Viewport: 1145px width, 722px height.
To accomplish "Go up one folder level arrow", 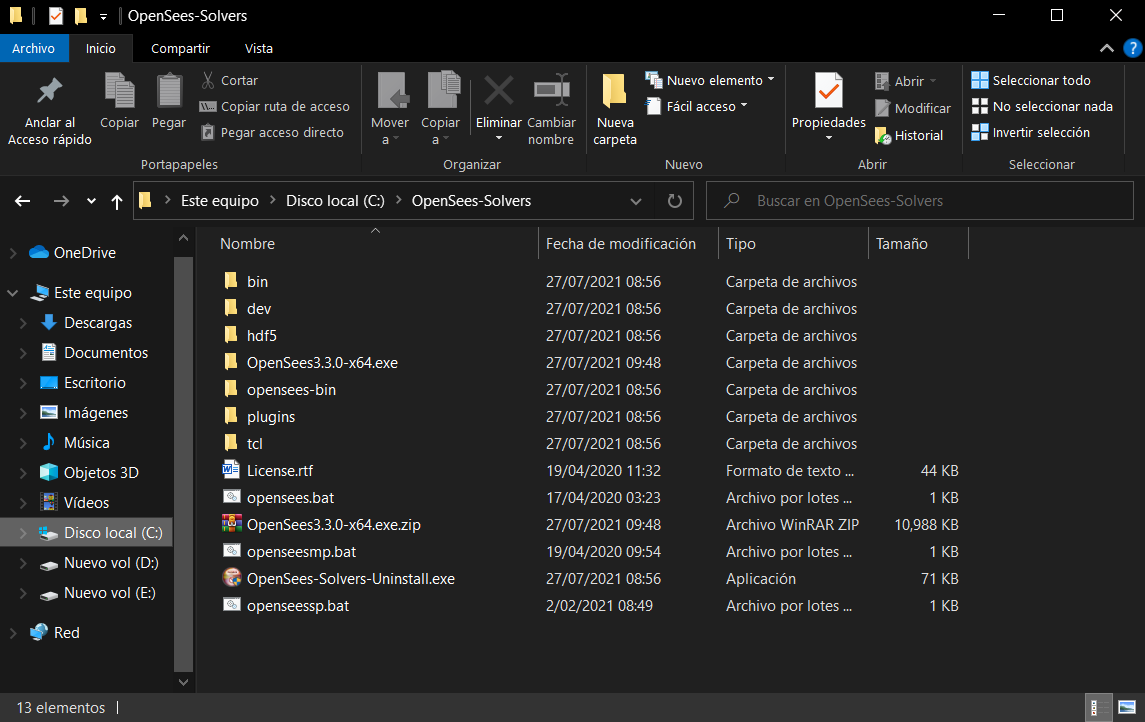I will [x=117, y=201].
